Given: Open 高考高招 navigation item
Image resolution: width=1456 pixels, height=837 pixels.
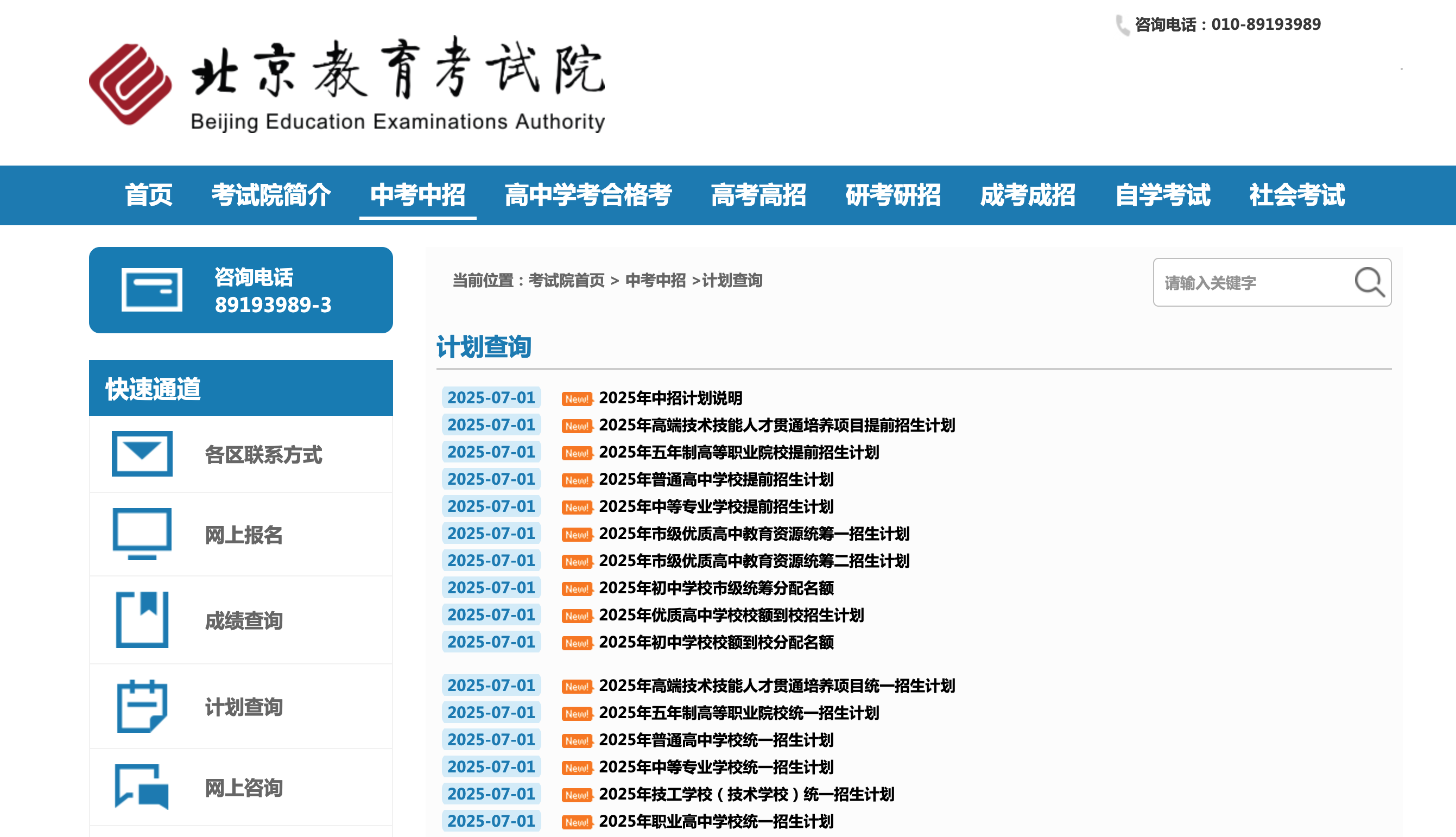Looking at the screenshot, I should point(758,195).
